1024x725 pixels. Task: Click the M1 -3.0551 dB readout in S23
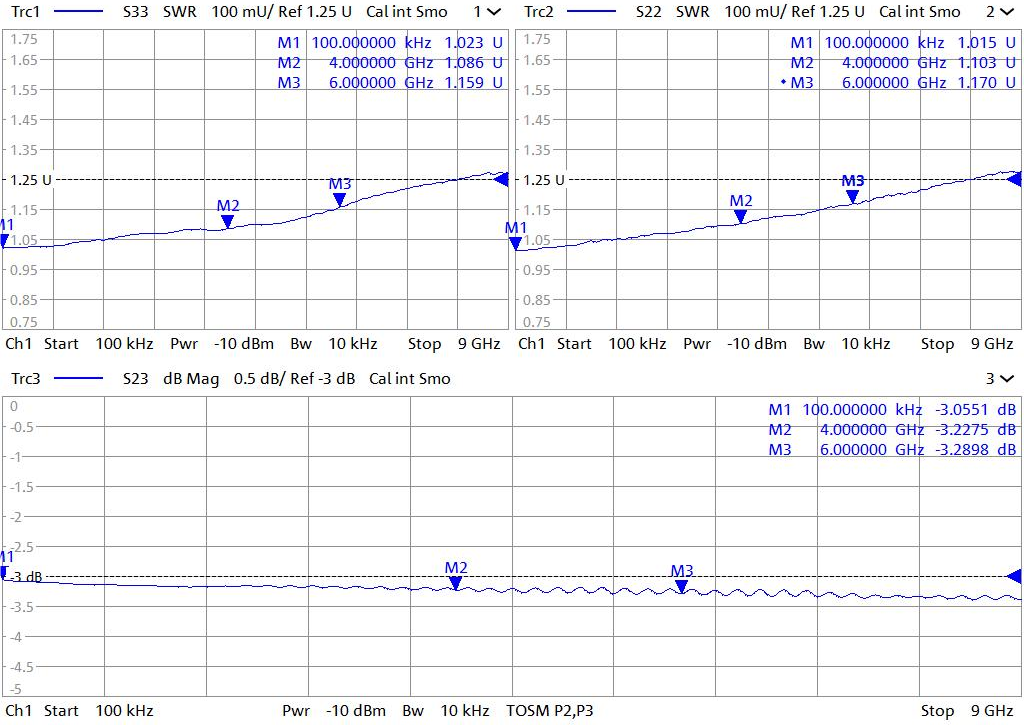892,410
